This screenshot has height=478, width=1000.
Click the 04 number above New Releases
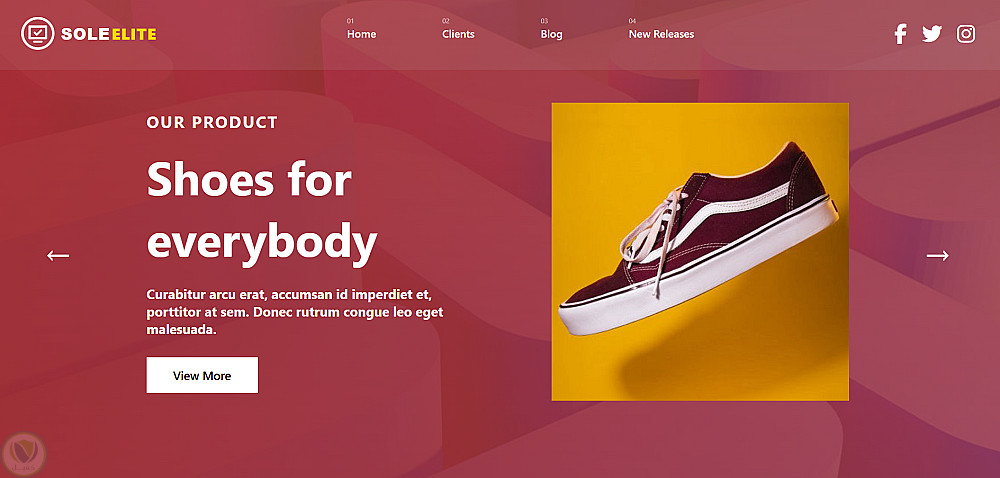coord(633,21)
